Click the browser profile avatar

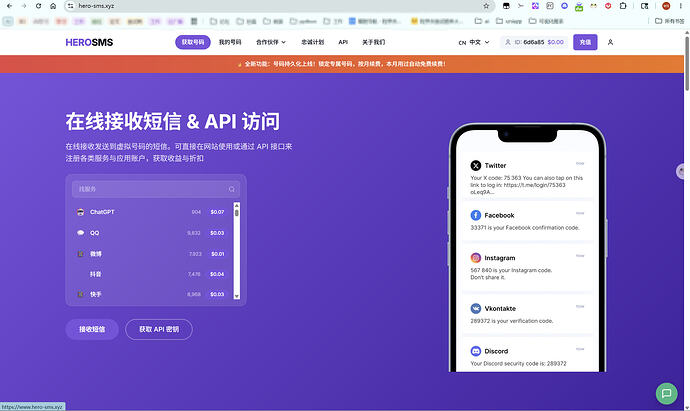[666, 6]
